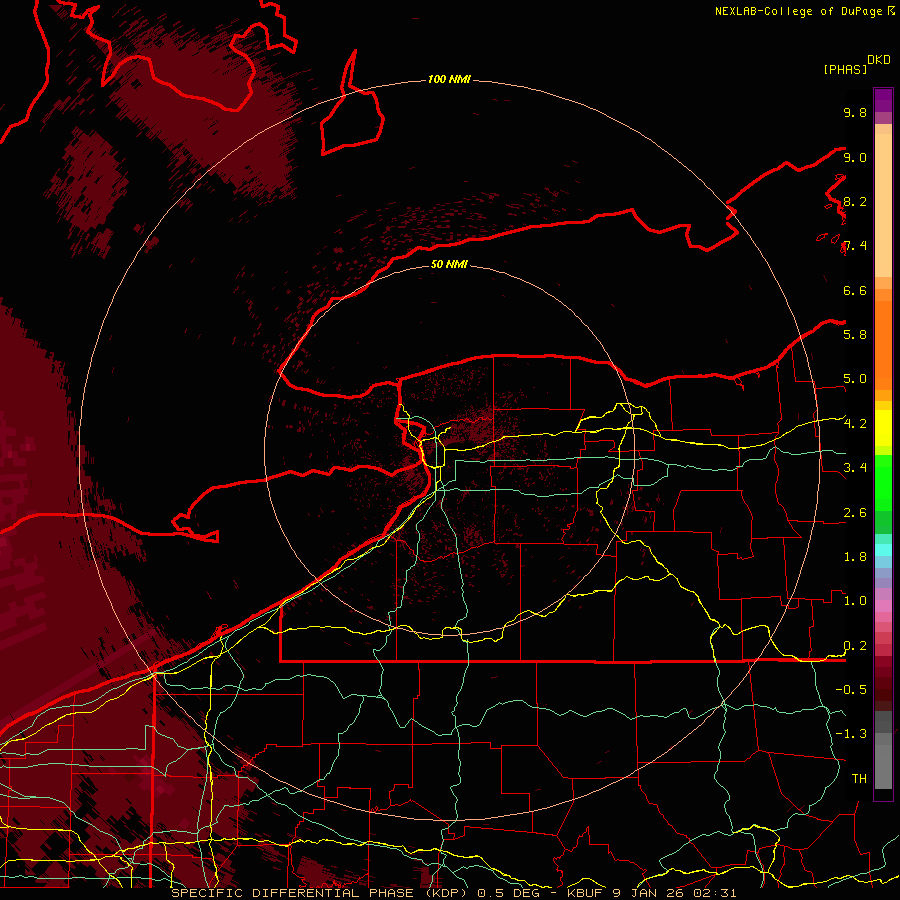Click the 6.6 scale value
The height and width of the screenshot is (900, 900).
(855, 290)
